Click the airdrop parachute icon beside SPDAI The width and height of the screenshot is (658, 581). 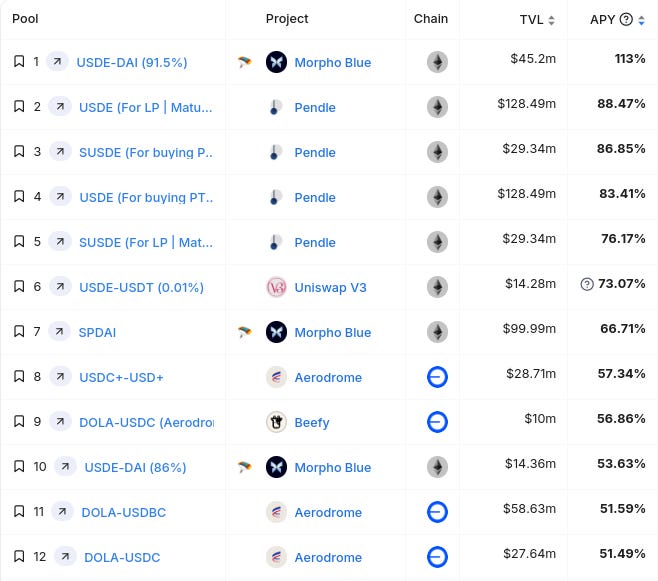point(244,332)
